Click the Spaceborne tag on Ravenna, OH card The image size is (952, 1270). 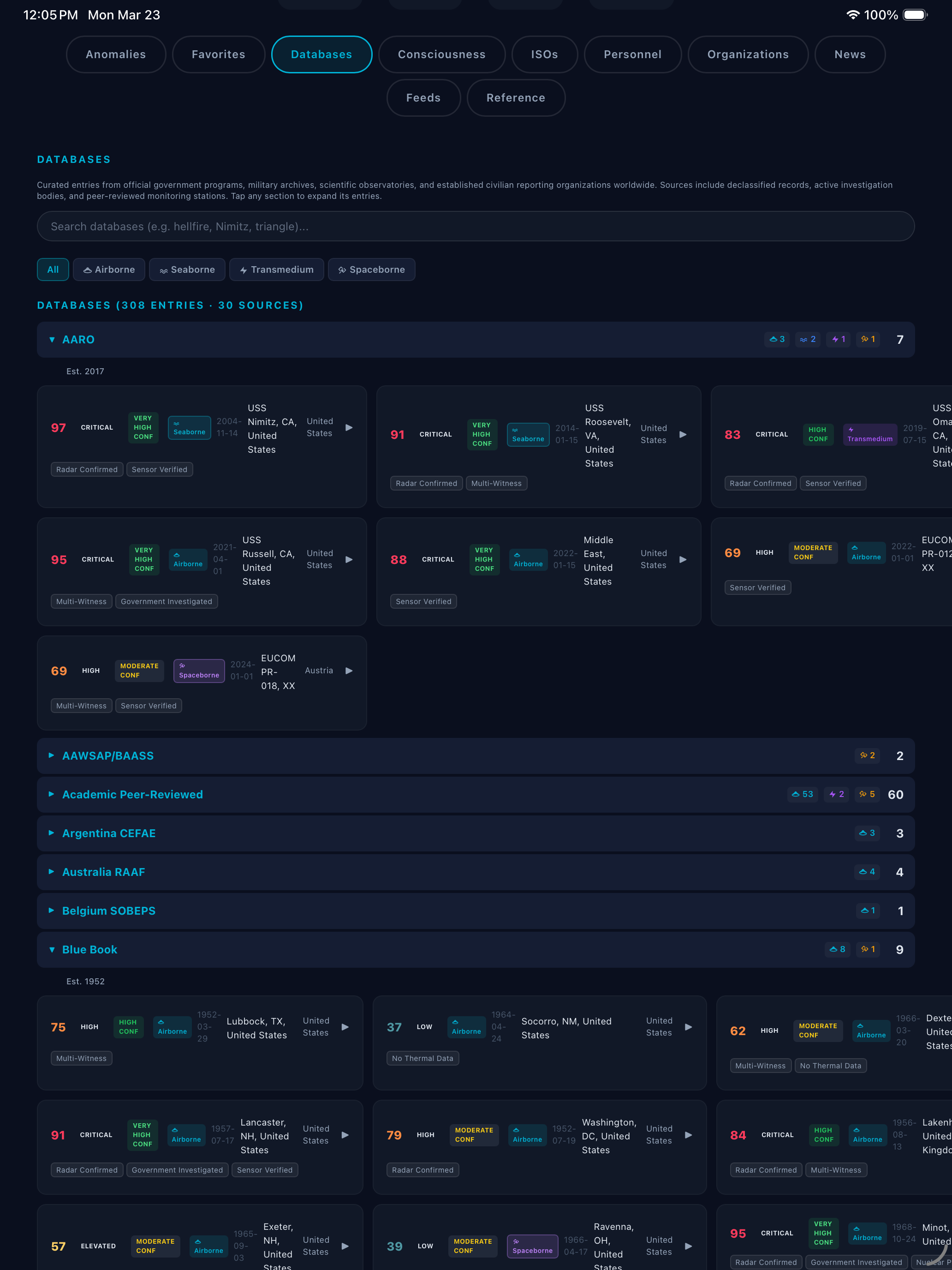coord(533,1246)
